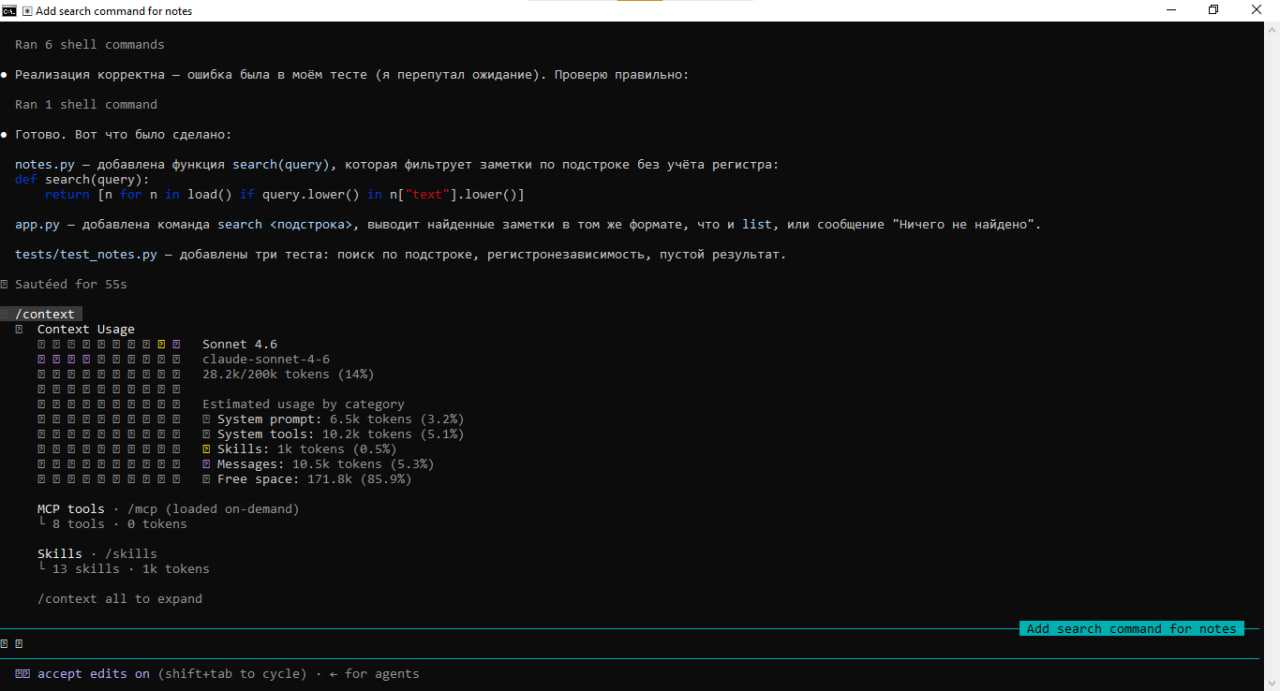Click "System prompt: 6.5k tokens (3.2%)"
The width and height of the screenshot is (1280, 691).
tap(341, 419)
